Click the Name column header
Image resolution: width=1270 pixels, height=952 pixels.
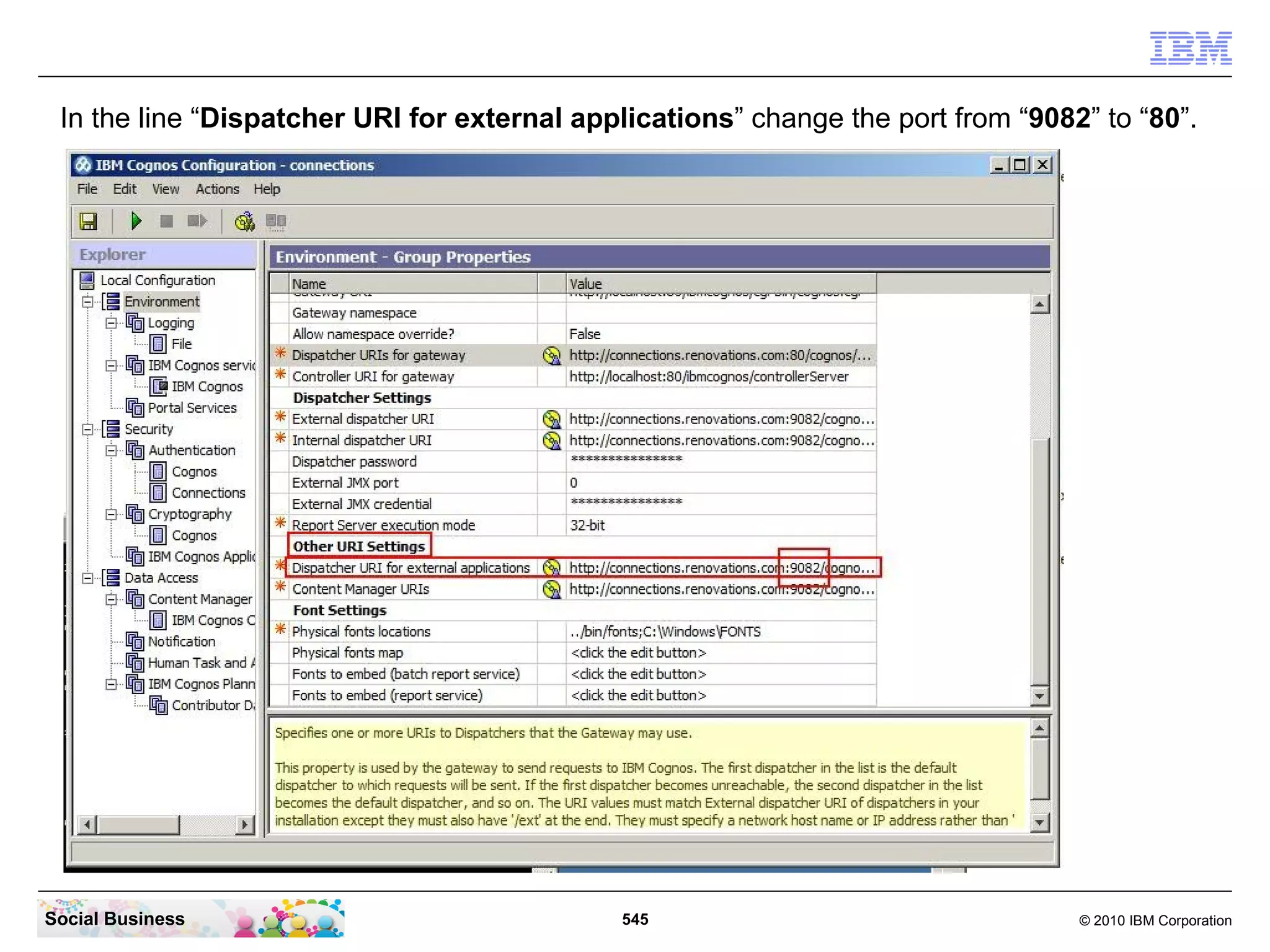click(413, 283)
